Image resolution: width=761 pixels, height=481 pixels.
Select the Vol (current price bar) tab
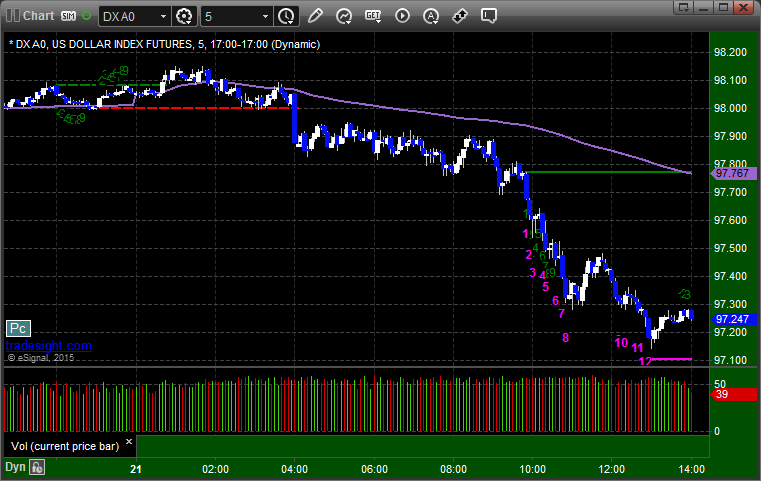[x=65, y=446]
